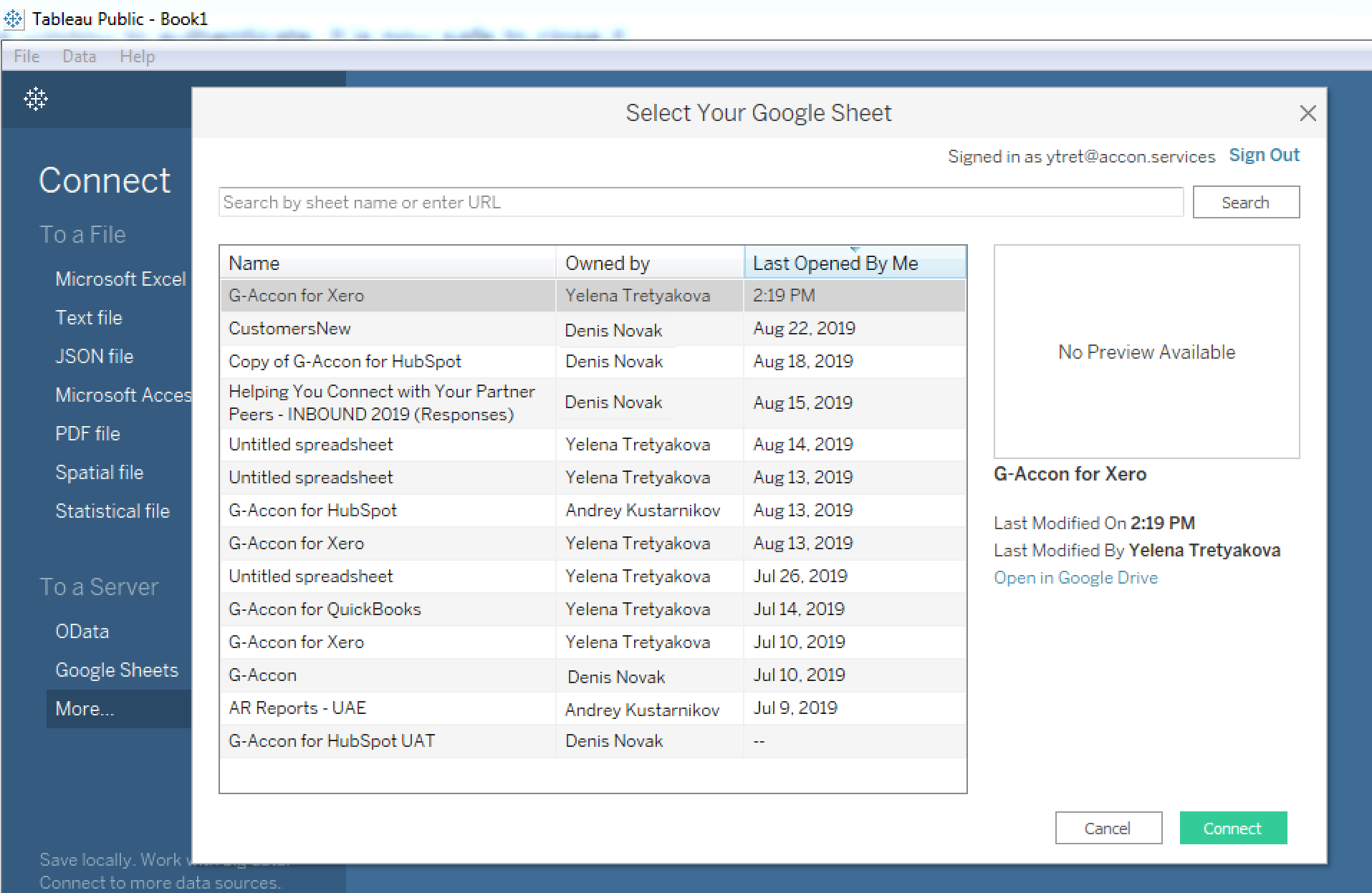The image size is (1372, 893).
Task: Select G-Accon for QuickBooks row
Action: click(593, 609)
